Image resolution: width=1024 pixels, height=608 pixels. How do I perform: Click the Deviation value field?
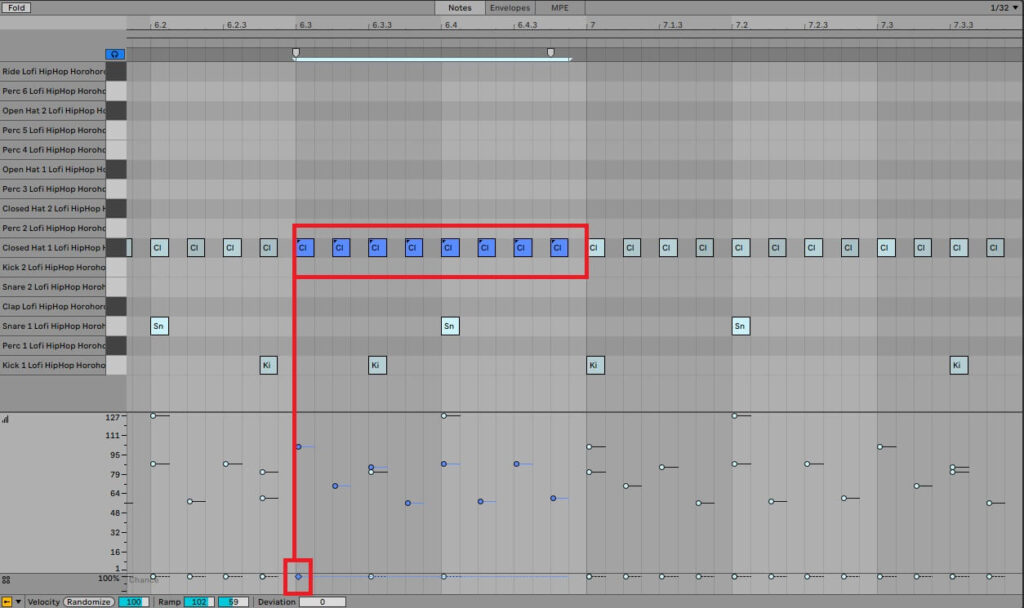pos(322,601)
